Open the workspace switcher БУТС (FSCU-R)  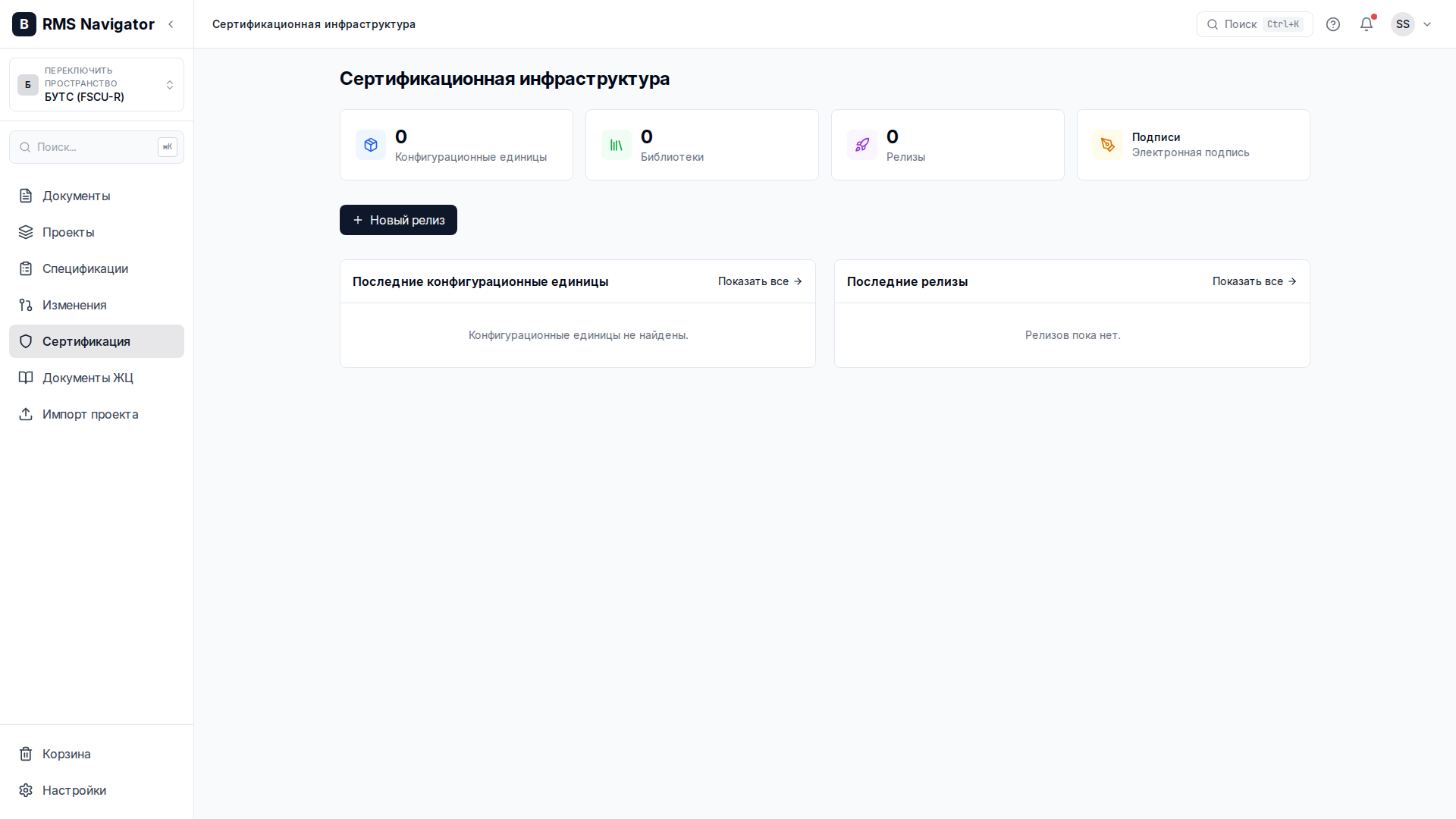coord(96,84)
